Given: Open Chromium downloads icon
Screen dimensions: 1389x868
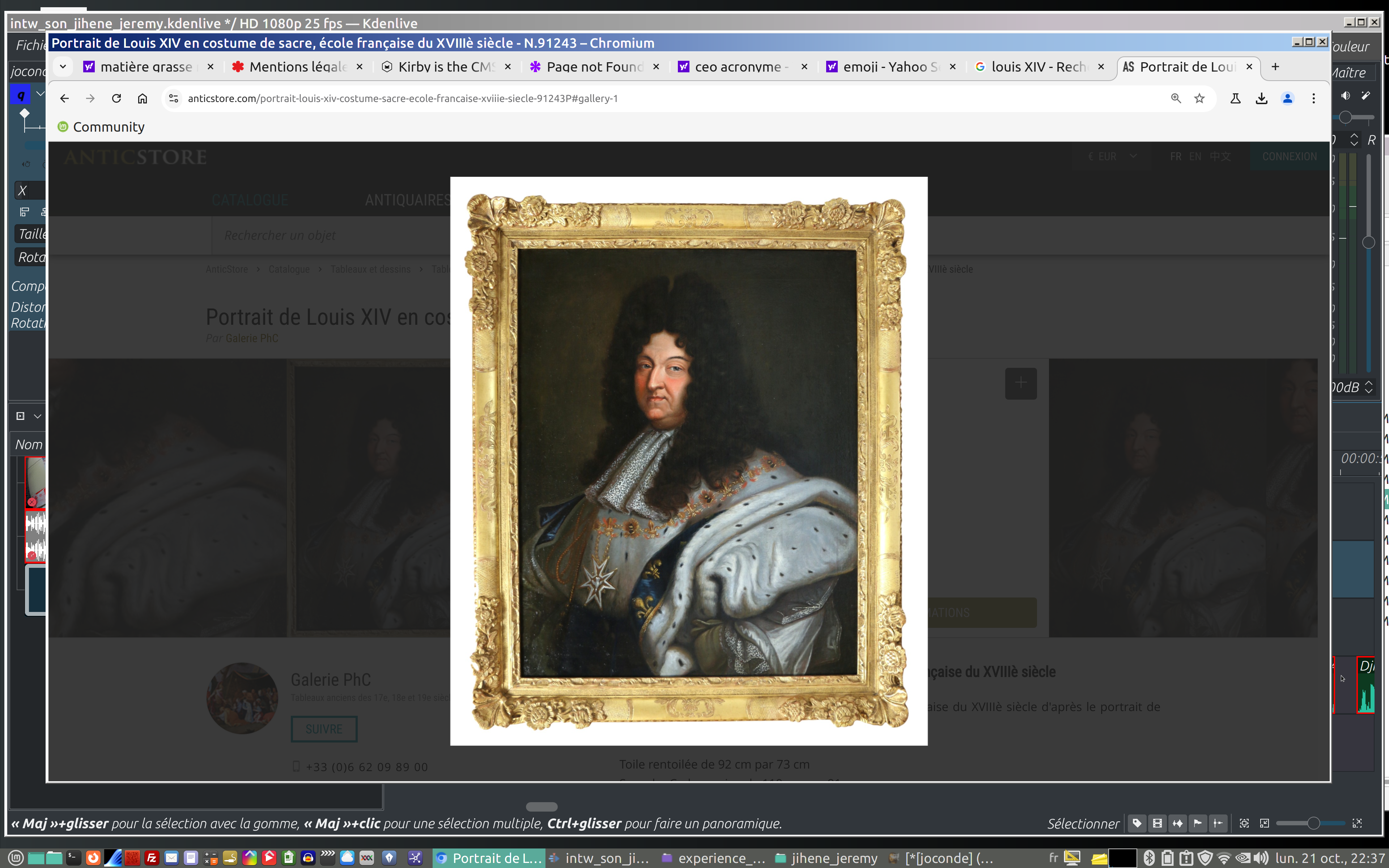Looking at the screenshot, I should pos(1261,98).
